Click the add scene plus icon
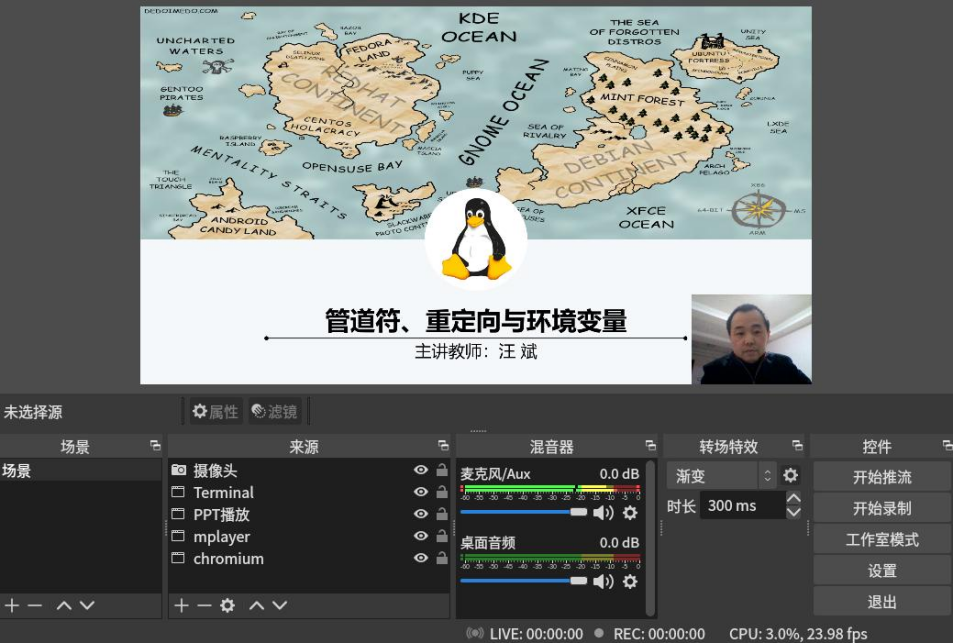 pos(12,605)
